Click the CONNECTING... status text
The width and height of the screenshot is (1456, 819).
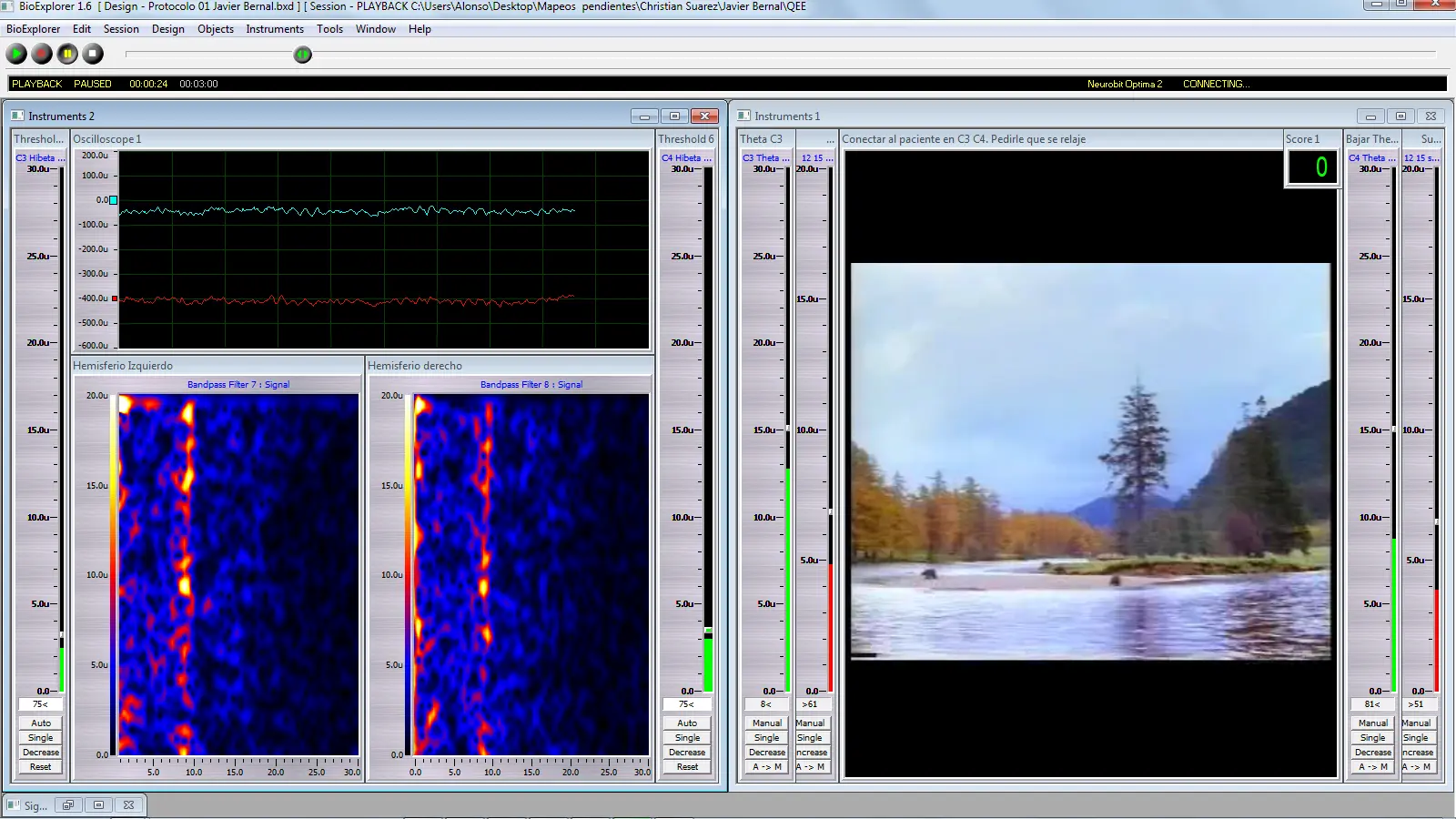click(x=1217, y=84)
